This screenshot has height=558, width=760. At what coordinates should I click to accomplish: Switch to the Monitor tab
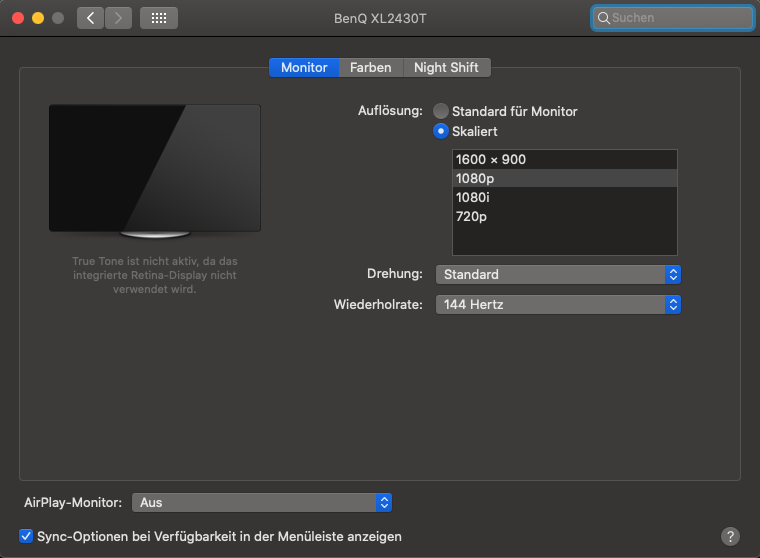click(304, 67)
